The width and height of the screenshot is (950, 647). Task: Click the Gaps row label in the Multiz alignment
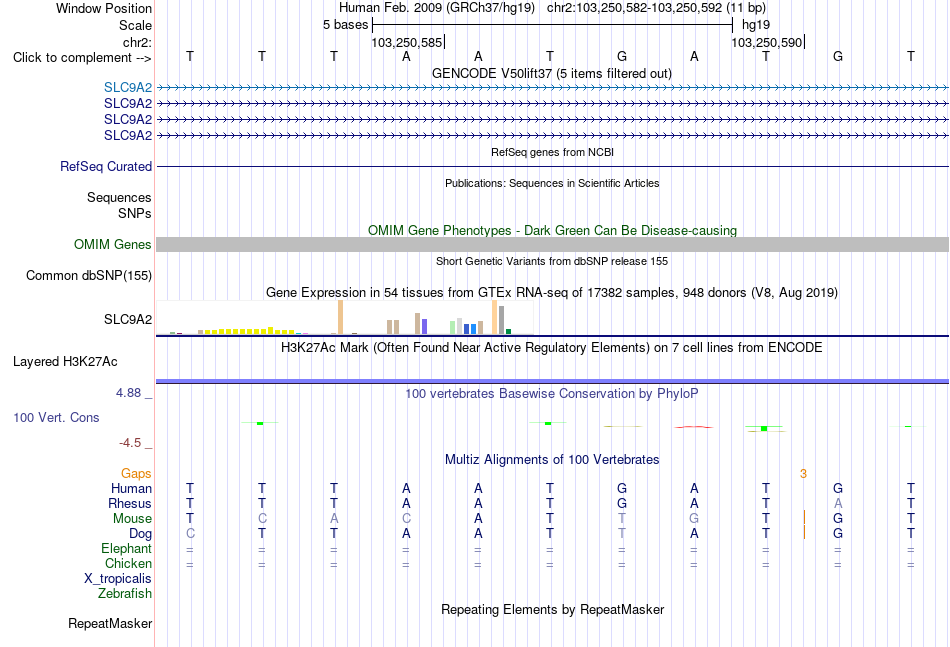tap(136, 474)
